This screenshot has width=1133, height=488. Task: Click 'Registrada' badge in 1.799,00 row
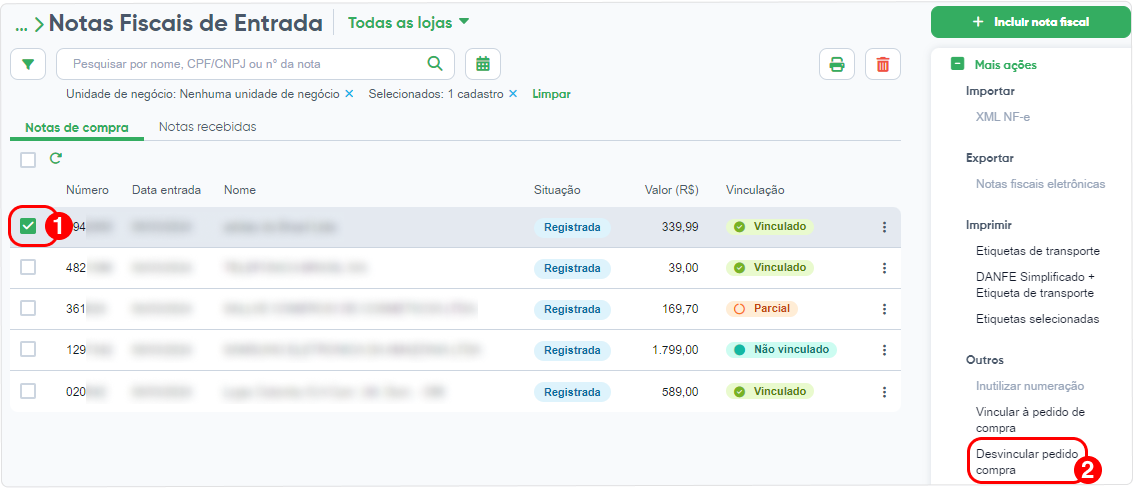tap(572, 350)
